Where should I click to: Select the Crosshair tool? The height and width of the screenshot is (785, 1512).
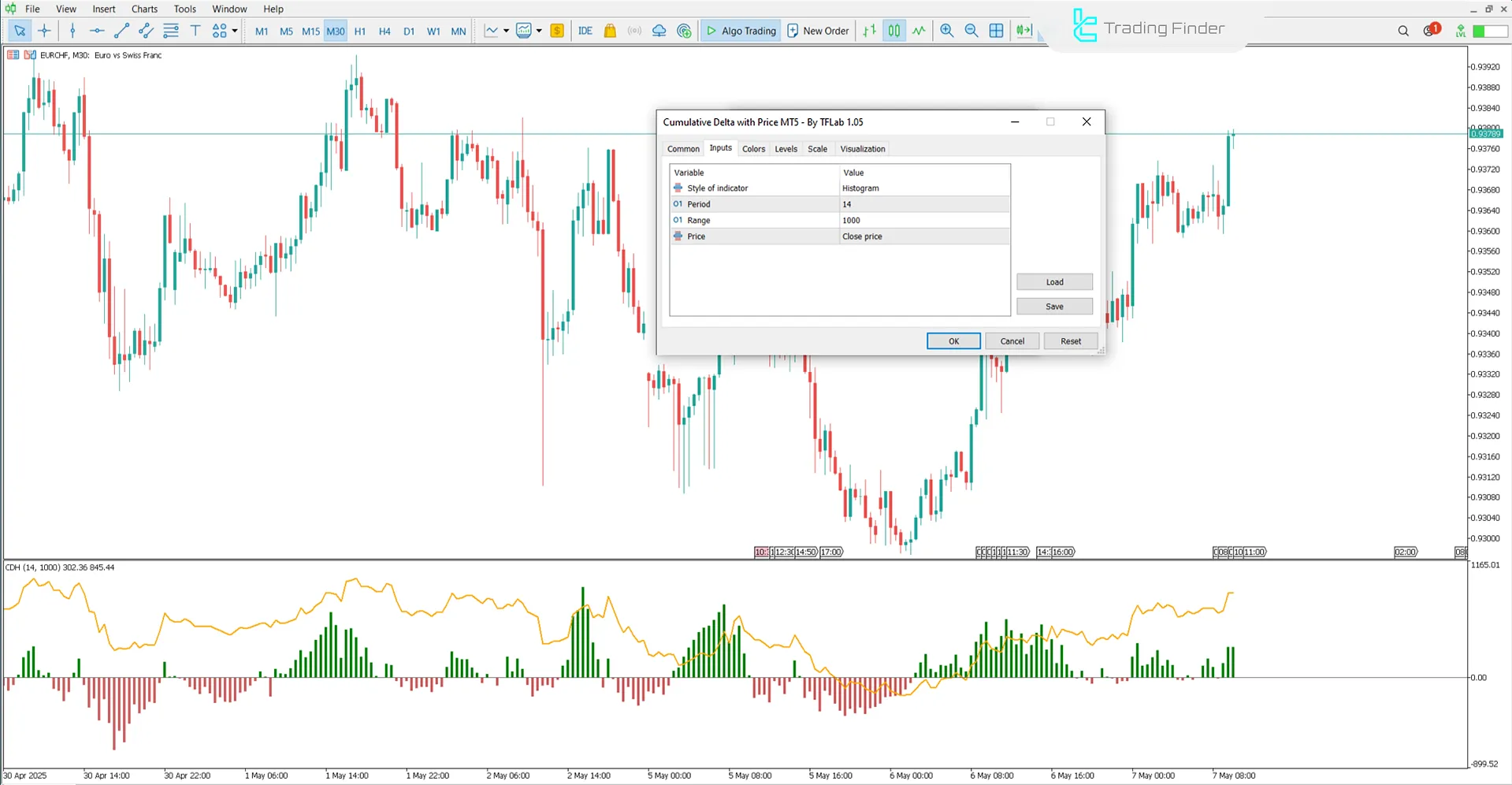point(45,31)
